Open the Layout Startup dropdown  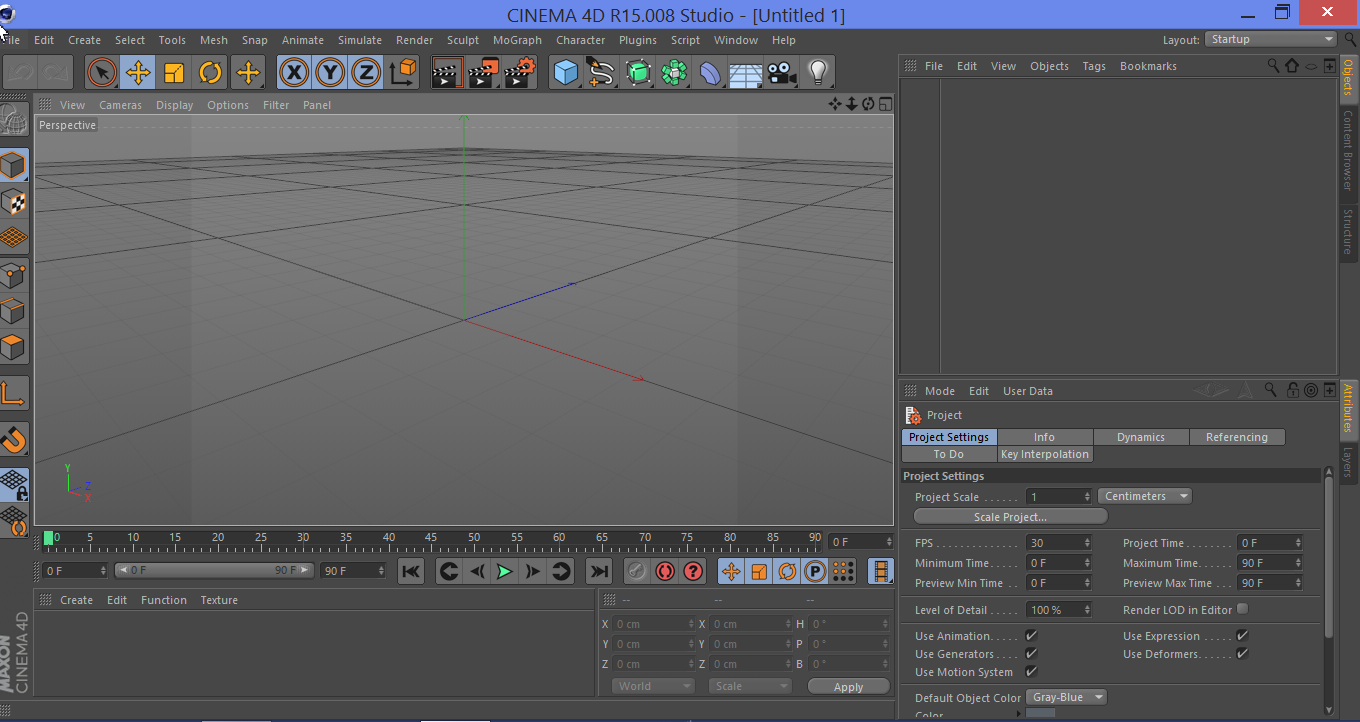pyautogui.click(x=1271, y=39)
